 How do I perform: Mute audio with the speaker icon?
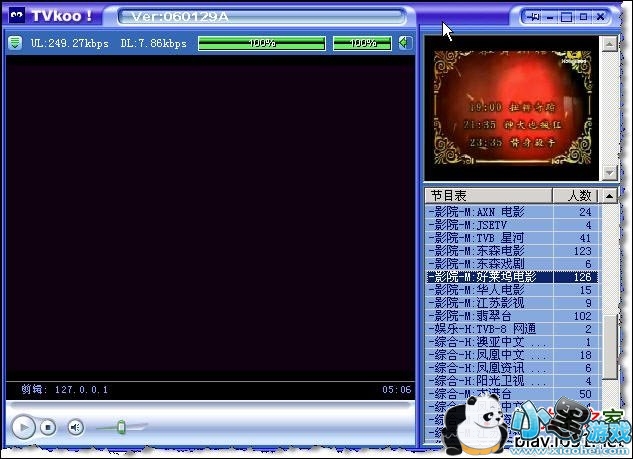[x=75, y=427]
